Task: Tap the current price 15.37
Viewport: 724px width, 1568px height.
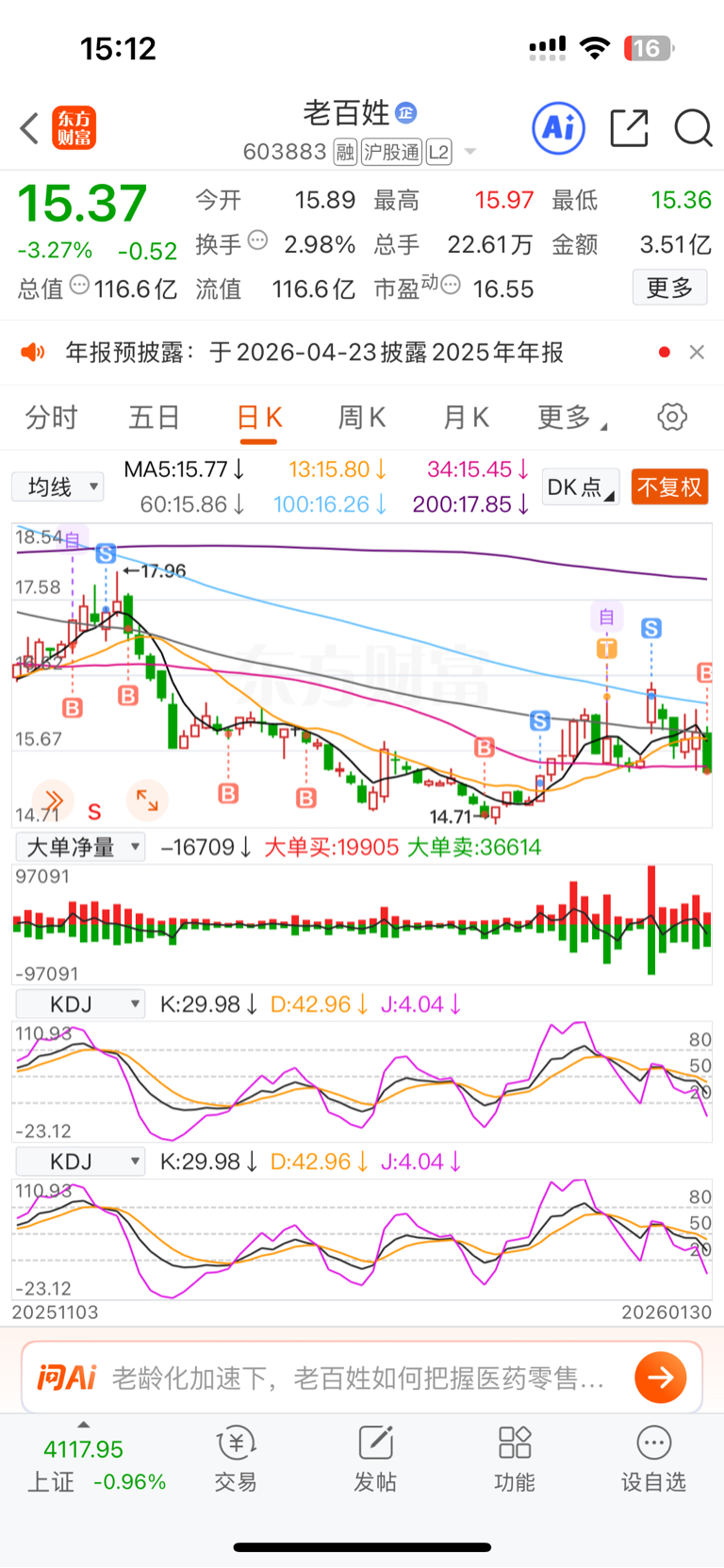Action: click(x=83, y=203)
